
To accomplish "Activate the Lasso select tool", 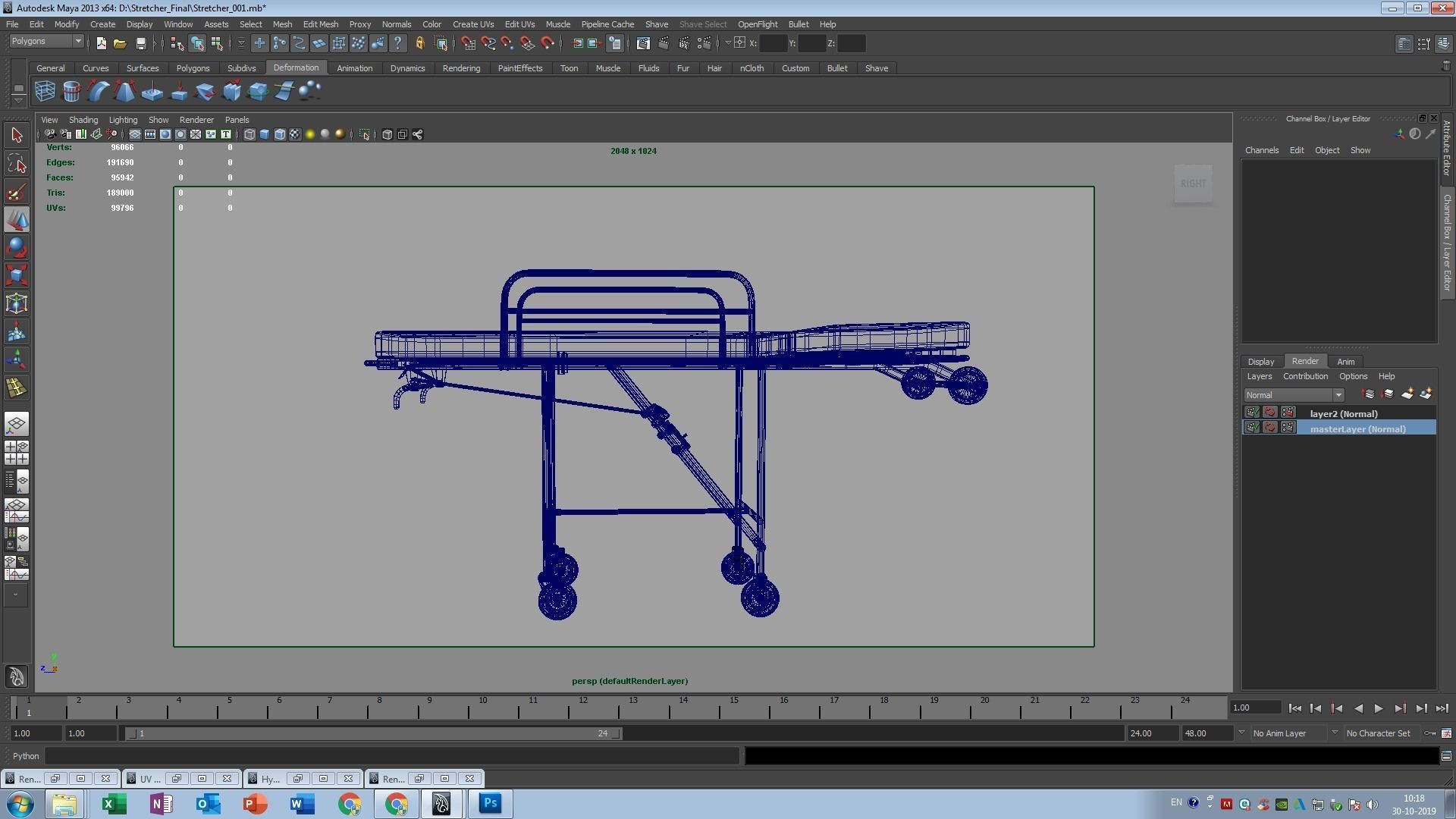I will 17,164.
